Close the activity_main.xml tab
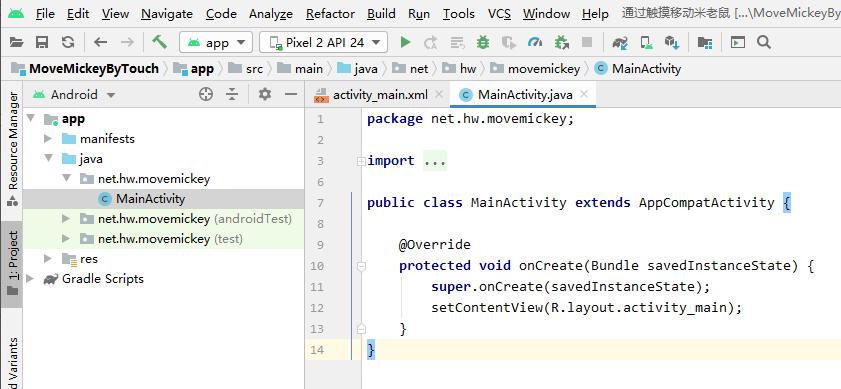 [x=439, y=94]
